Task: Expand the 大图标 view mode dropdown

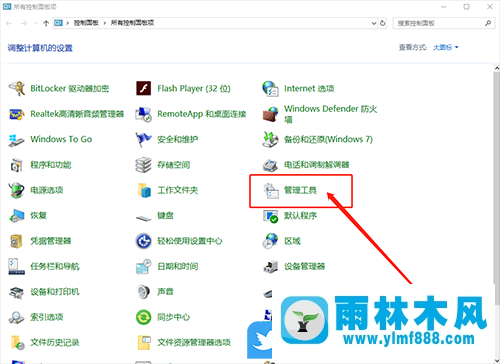Action: coord(446,48)
